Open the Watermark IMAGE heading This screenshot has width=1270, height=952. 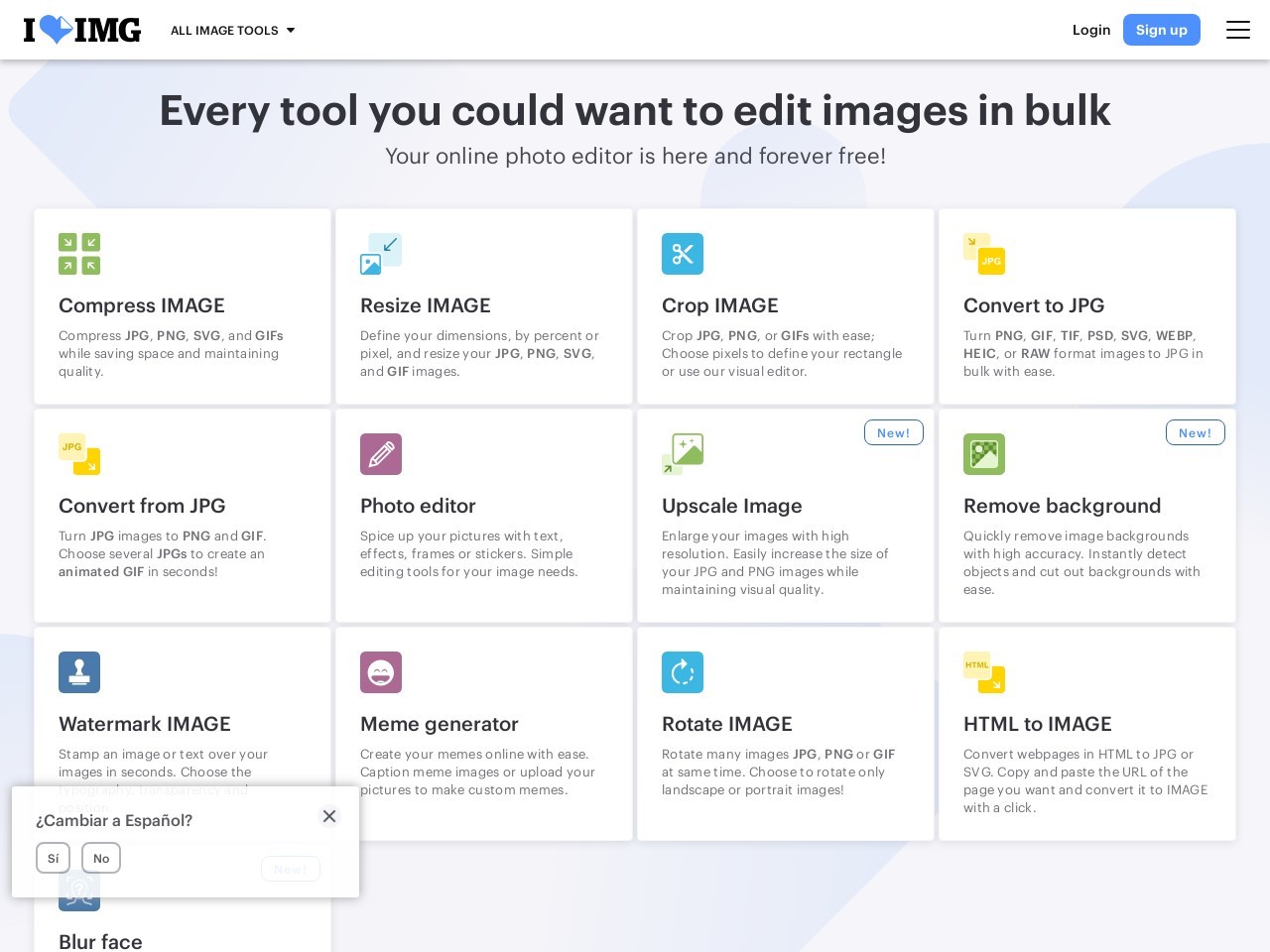click(x=145, y=724)
